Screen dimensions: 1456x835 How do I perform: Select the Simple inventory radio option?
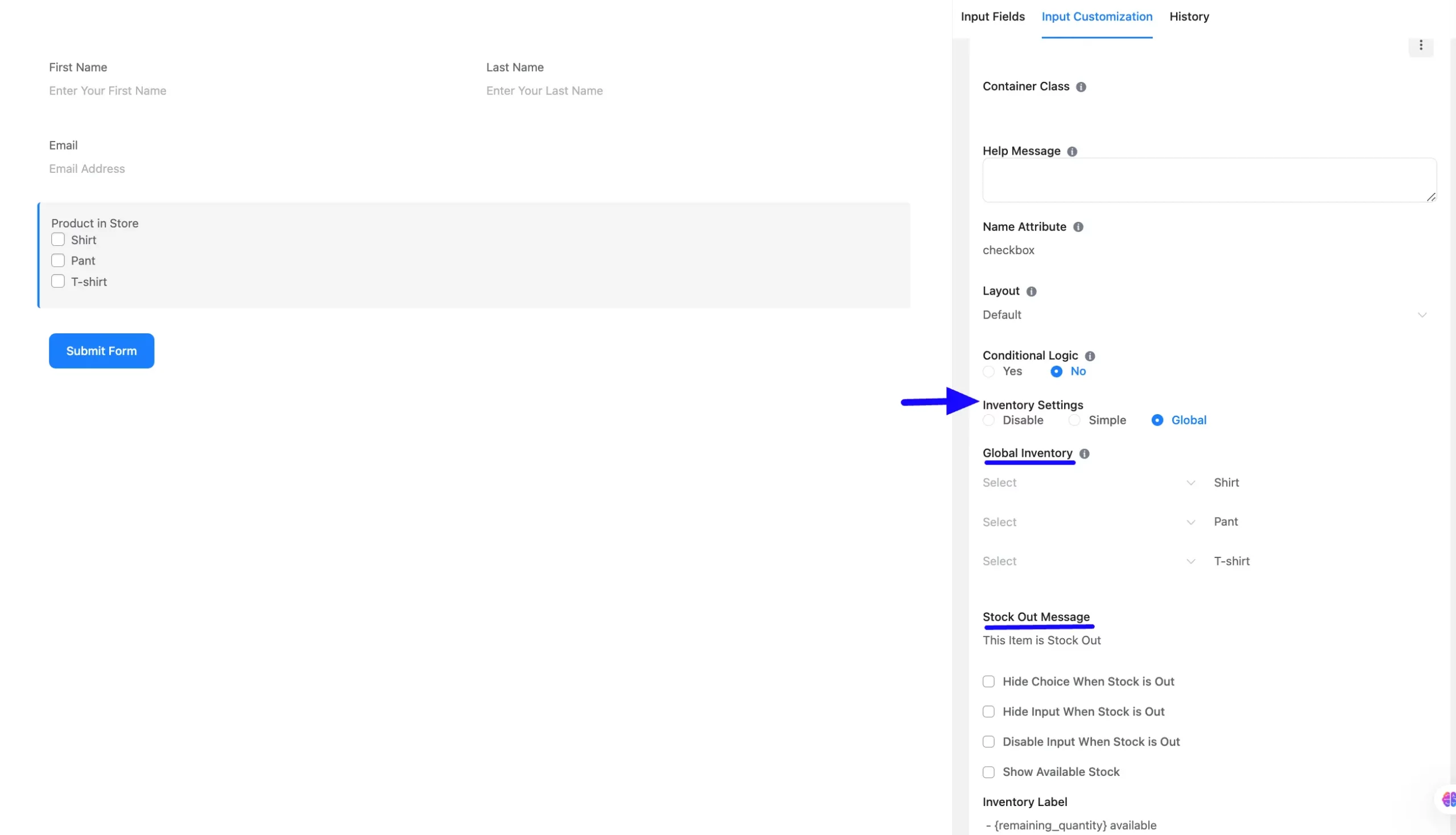pyautogui.click(x=1074, y=420)
